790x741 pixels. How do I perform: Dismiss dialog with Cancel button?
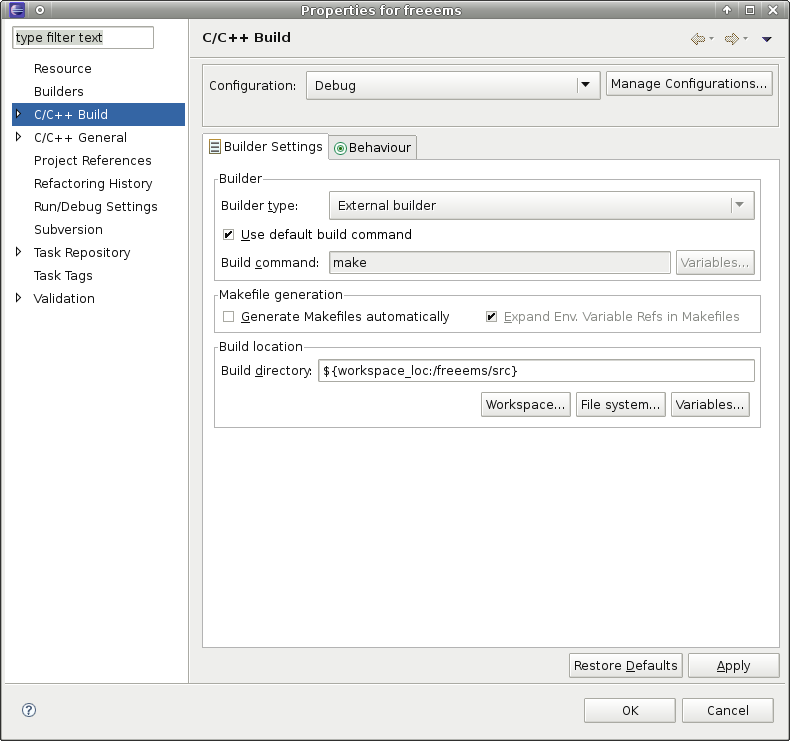[x=728, y=710]
